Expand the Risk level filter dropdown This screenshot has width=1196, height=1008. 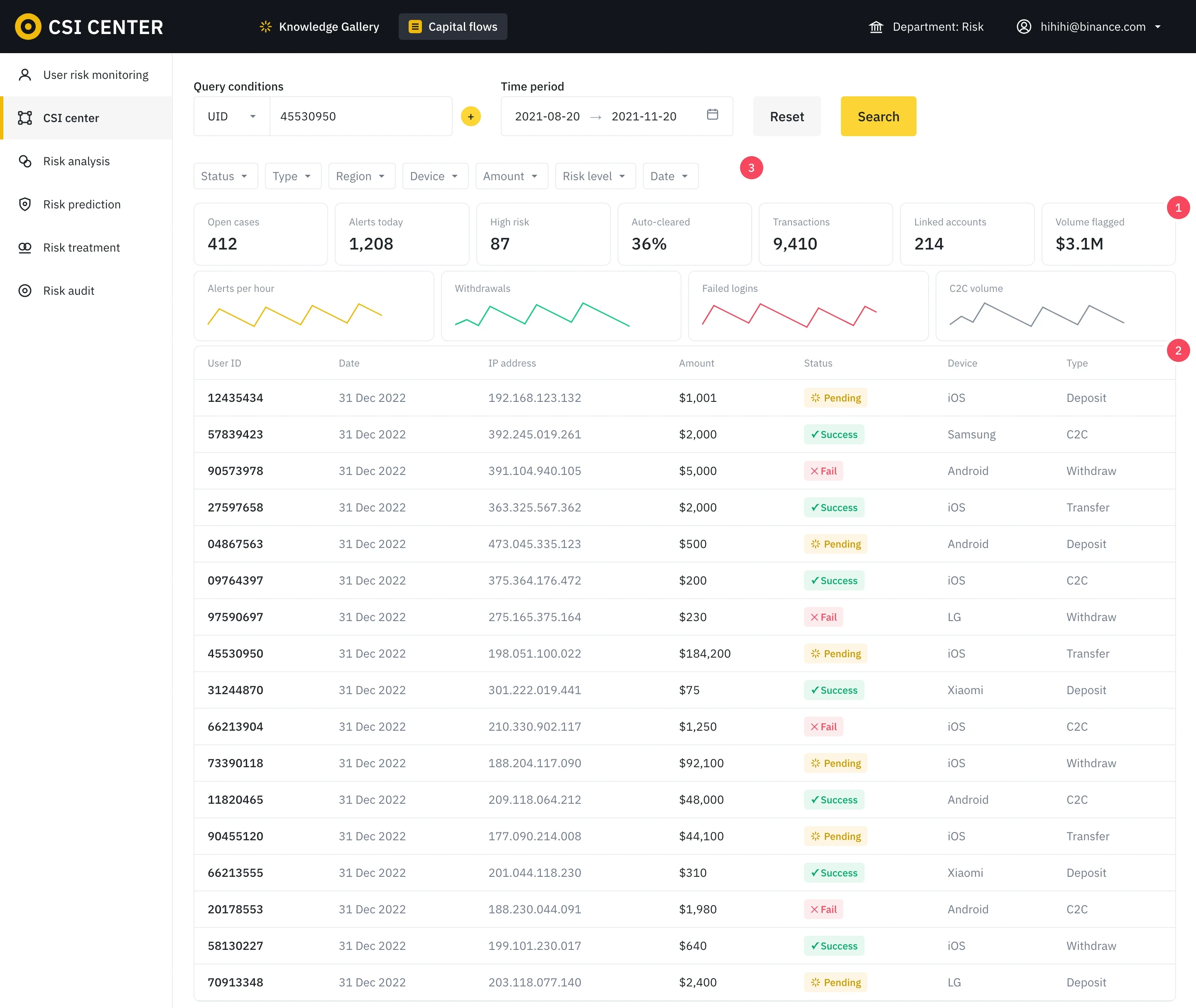point(595,176)
